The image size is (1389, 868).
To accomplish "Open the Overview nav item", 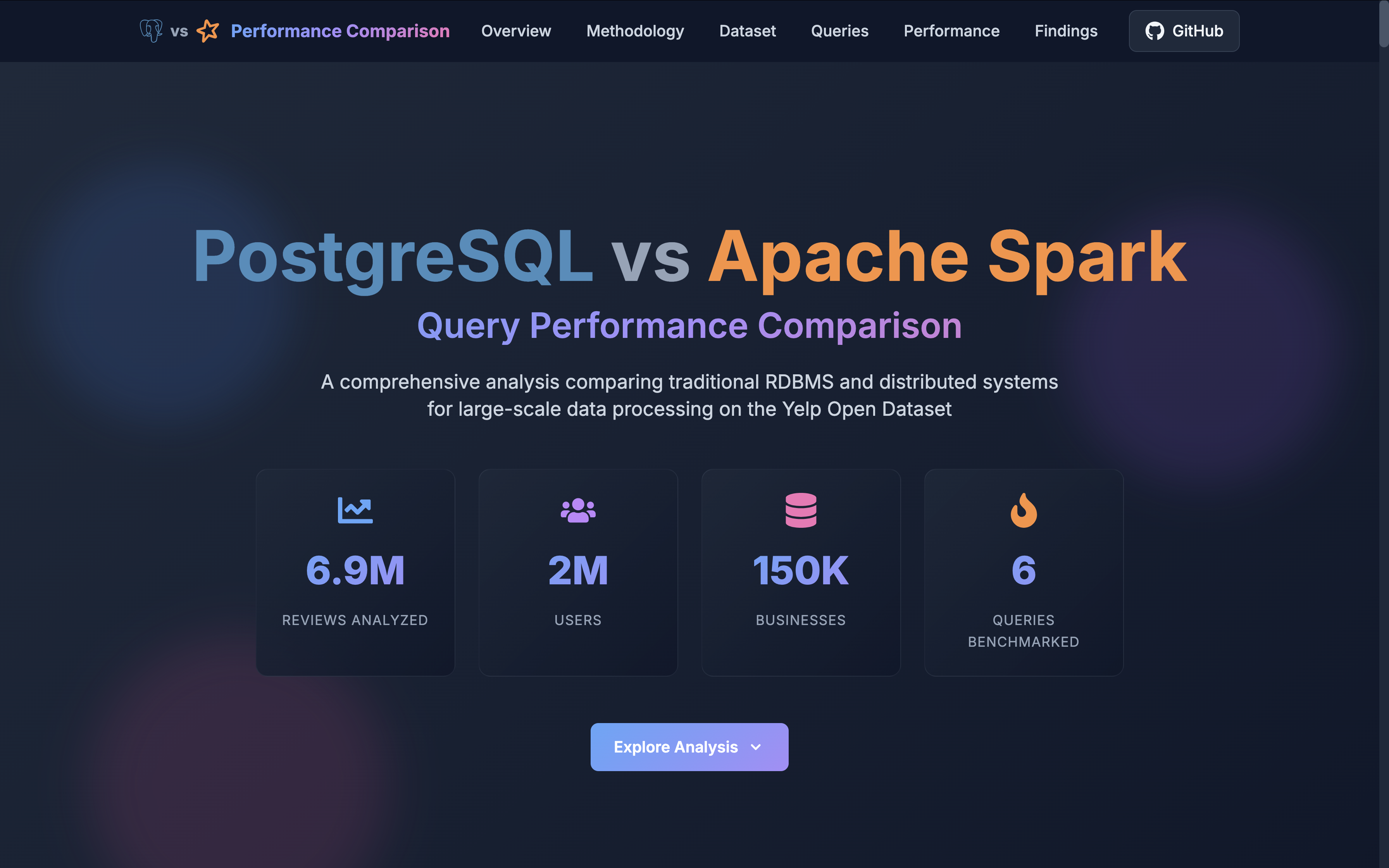I will [x=516, y=31].
